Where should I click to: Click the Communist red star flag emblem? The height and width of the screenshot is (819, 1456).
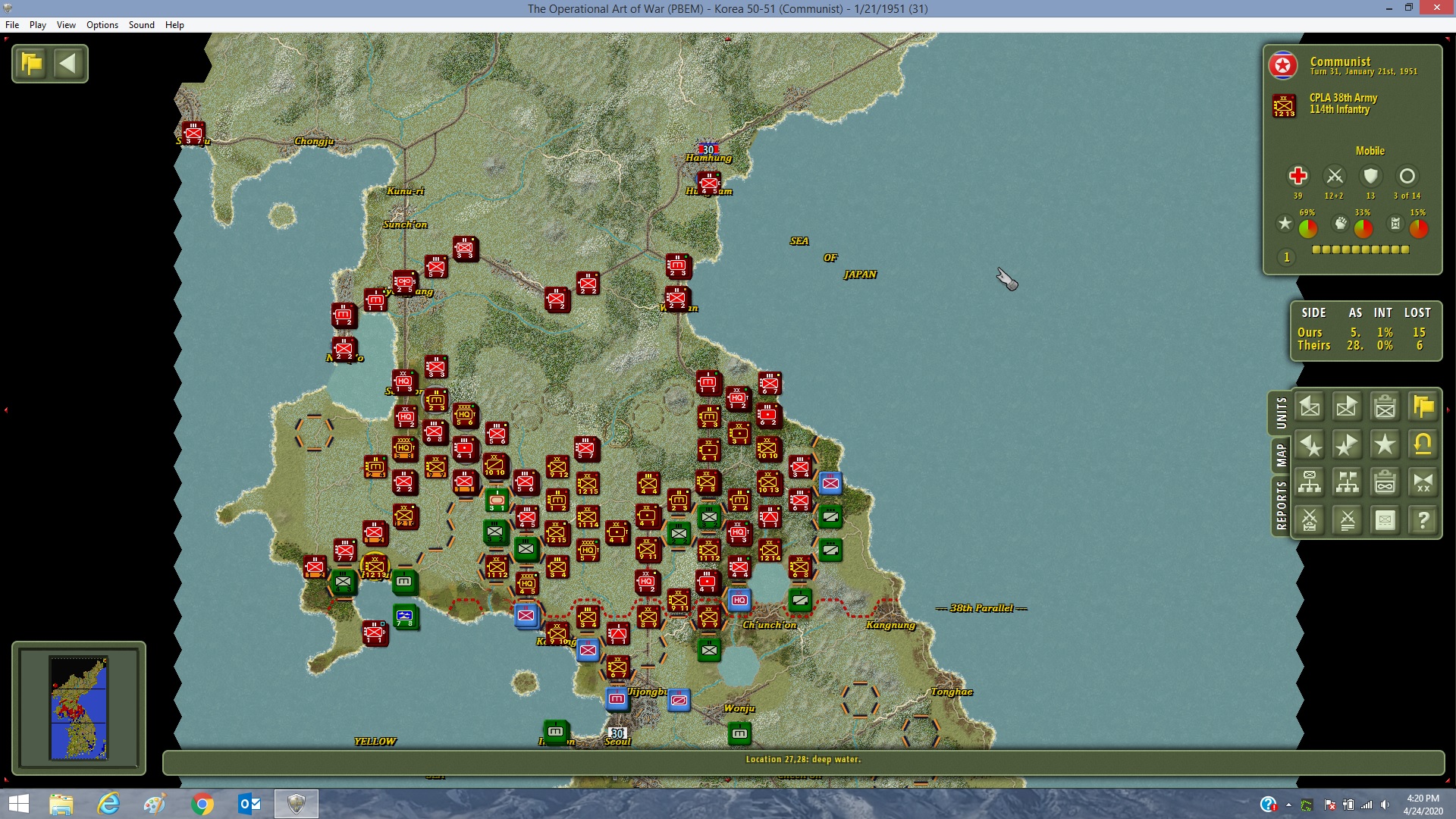click(x=1283, y=66)
